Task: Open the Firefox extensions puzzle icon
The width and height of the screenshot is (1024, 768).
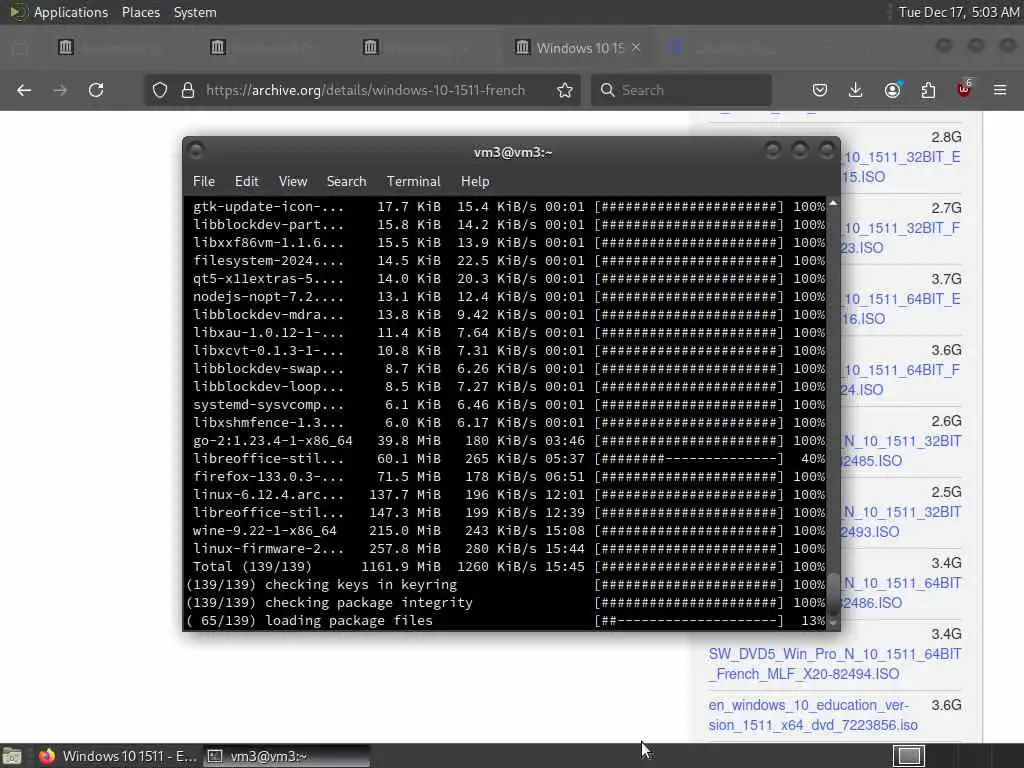Action: coord(928,90)
